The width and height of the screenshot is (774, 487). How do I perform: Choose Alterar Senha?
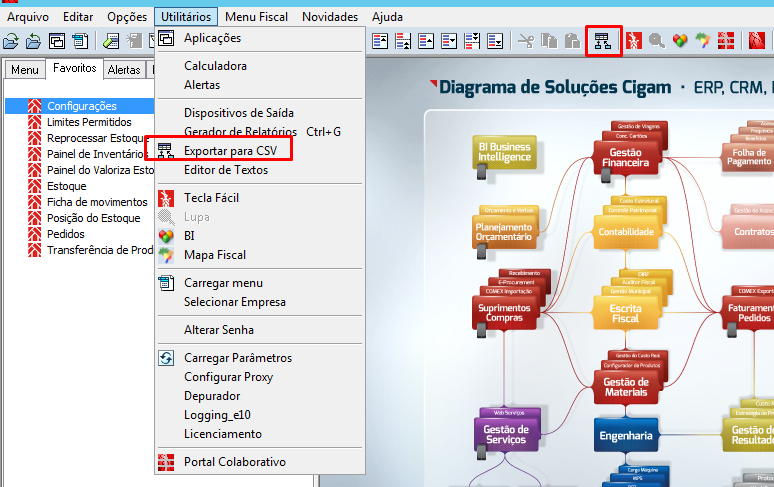pos(260,330)
